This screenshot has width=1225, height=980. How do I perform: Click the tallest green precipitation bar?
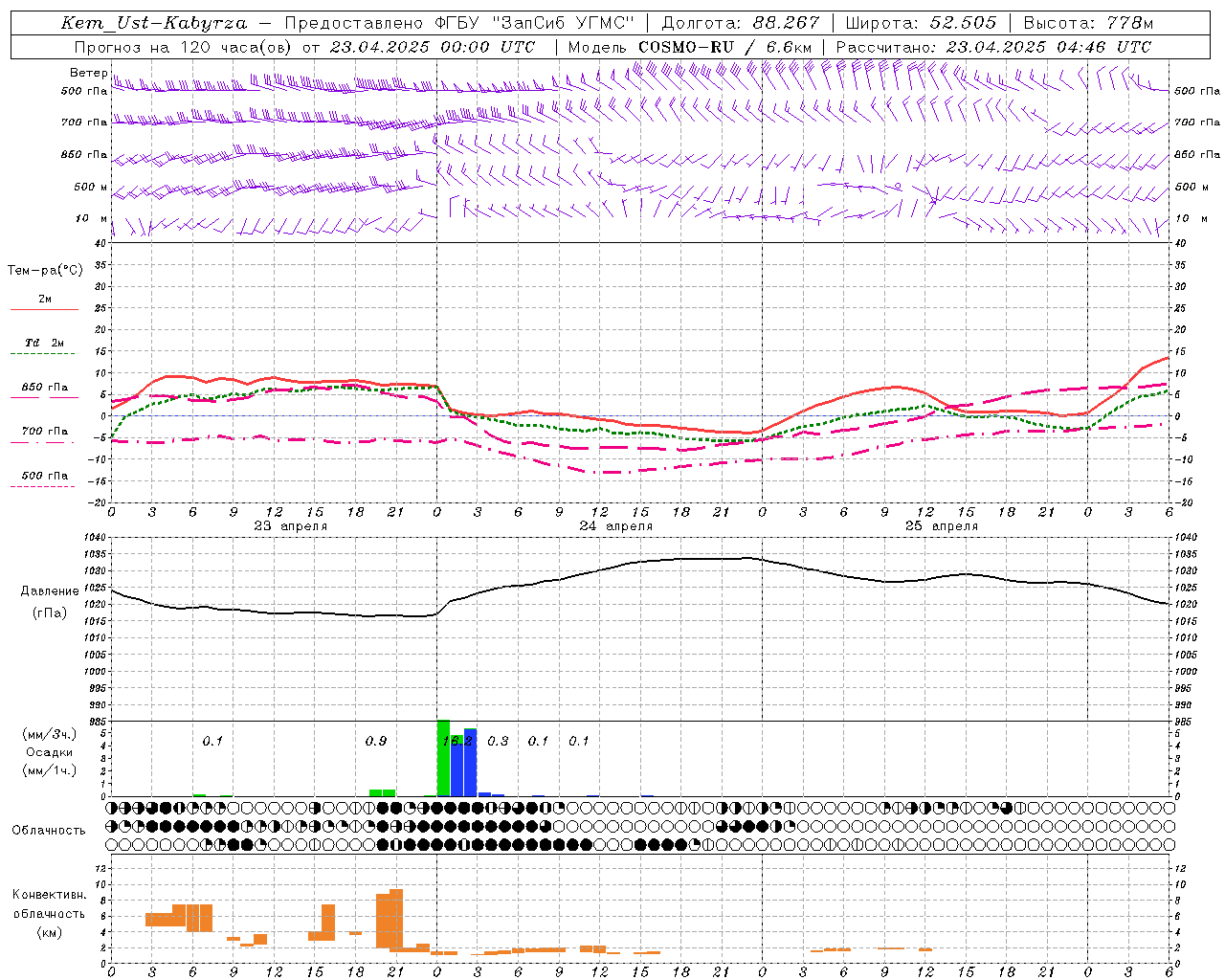(443, 758)
